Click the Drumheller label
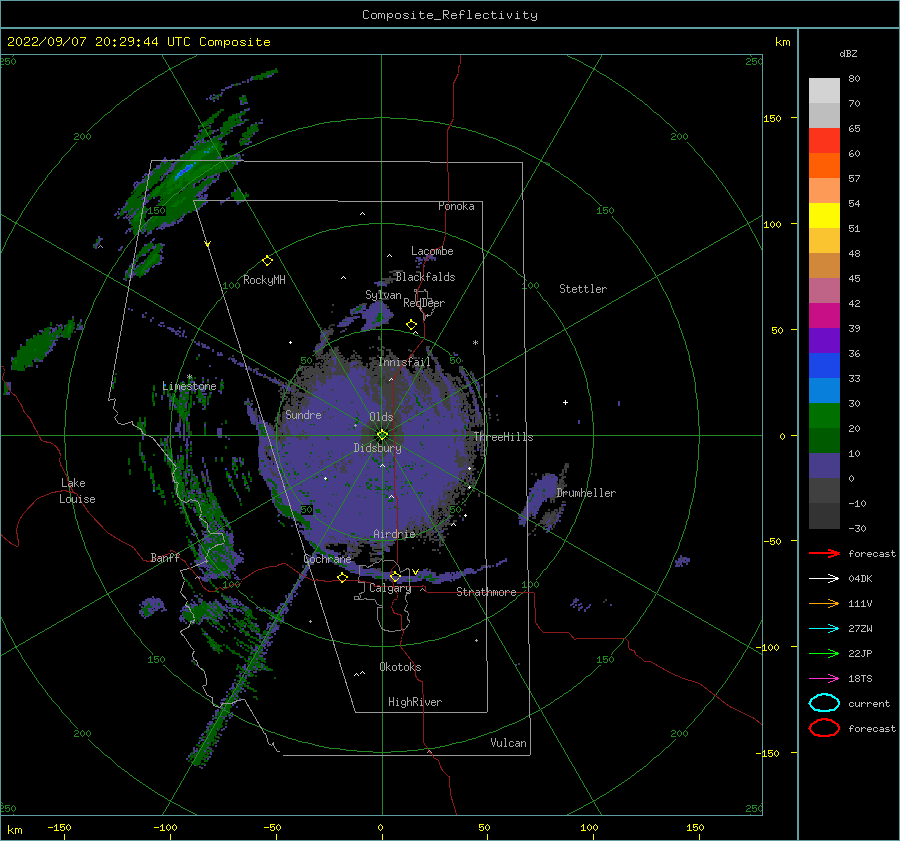The image size is (900, 841). (586, 493)
